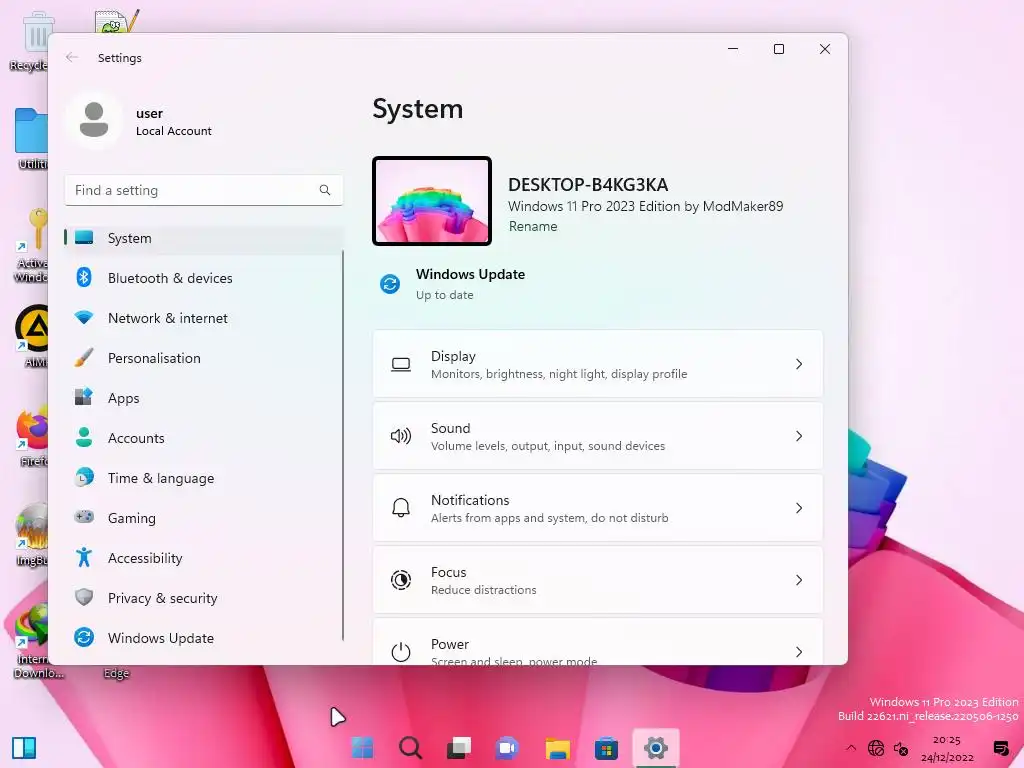The image size is (1024, 768).
Task: Open Task View on the taskbar
Action: click(x=459, y=748)
